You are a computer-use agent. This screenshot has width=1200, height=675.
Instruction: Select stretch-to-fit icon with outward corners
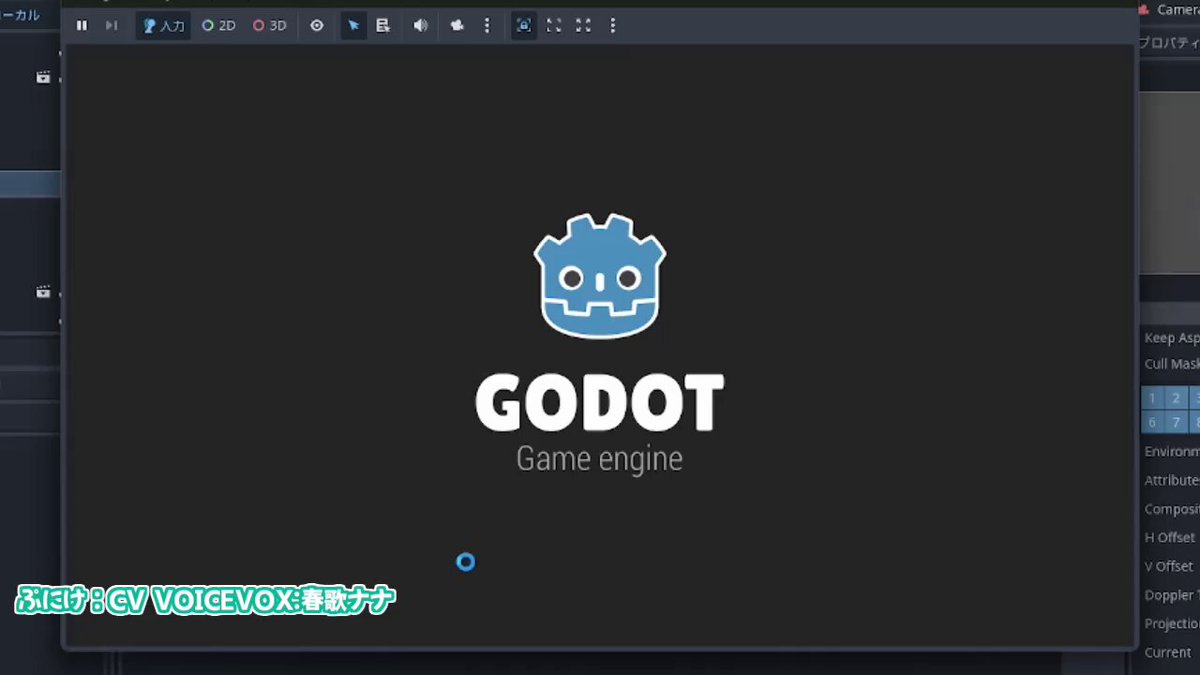point(583,26)
